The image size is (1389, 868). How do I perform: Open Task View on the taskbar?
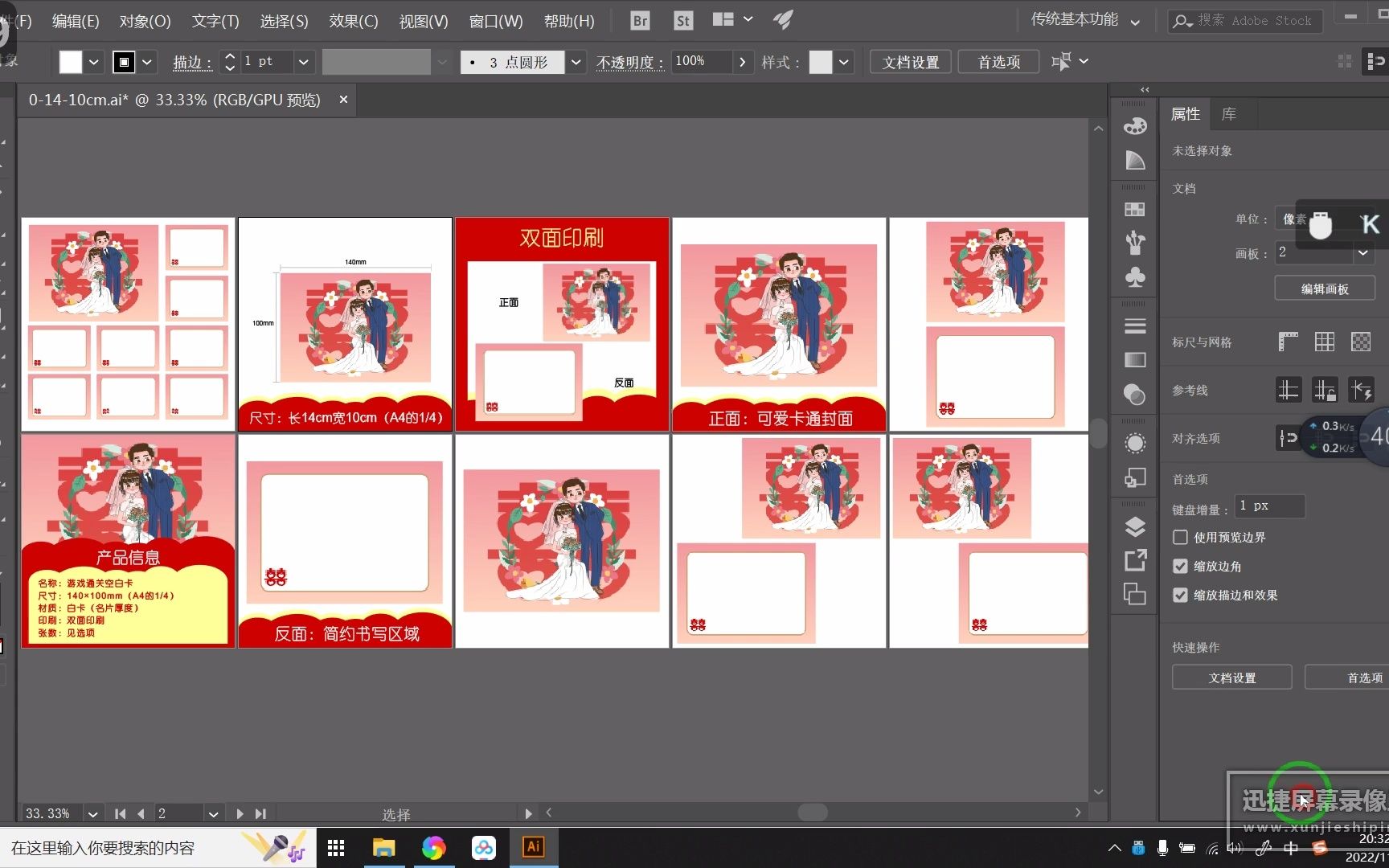click(336, 848)
